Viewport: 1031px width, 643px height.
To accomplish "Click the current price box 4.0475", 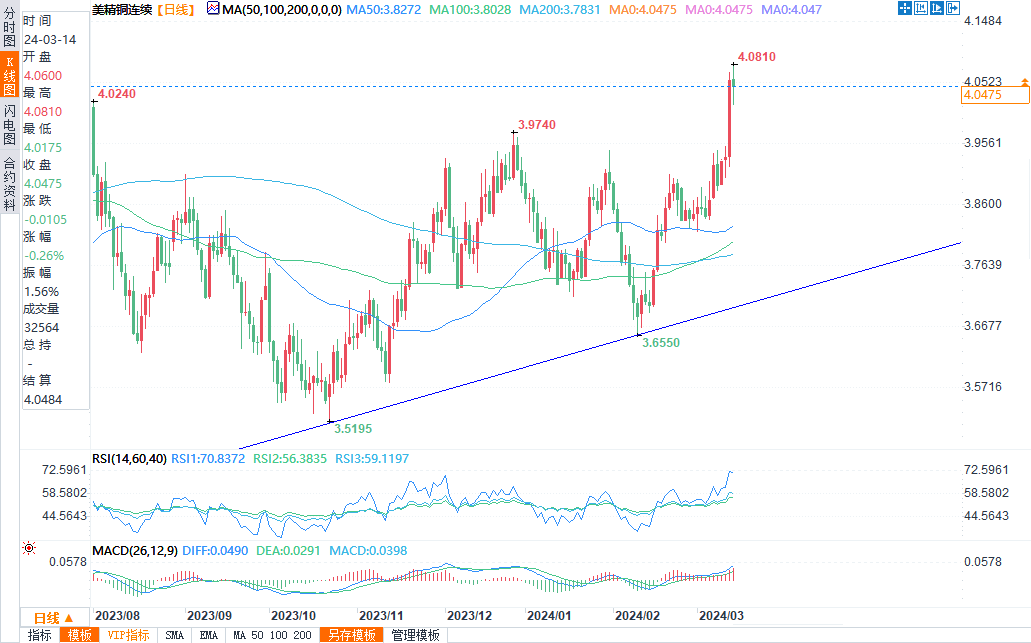I will [x=995, y=95].
